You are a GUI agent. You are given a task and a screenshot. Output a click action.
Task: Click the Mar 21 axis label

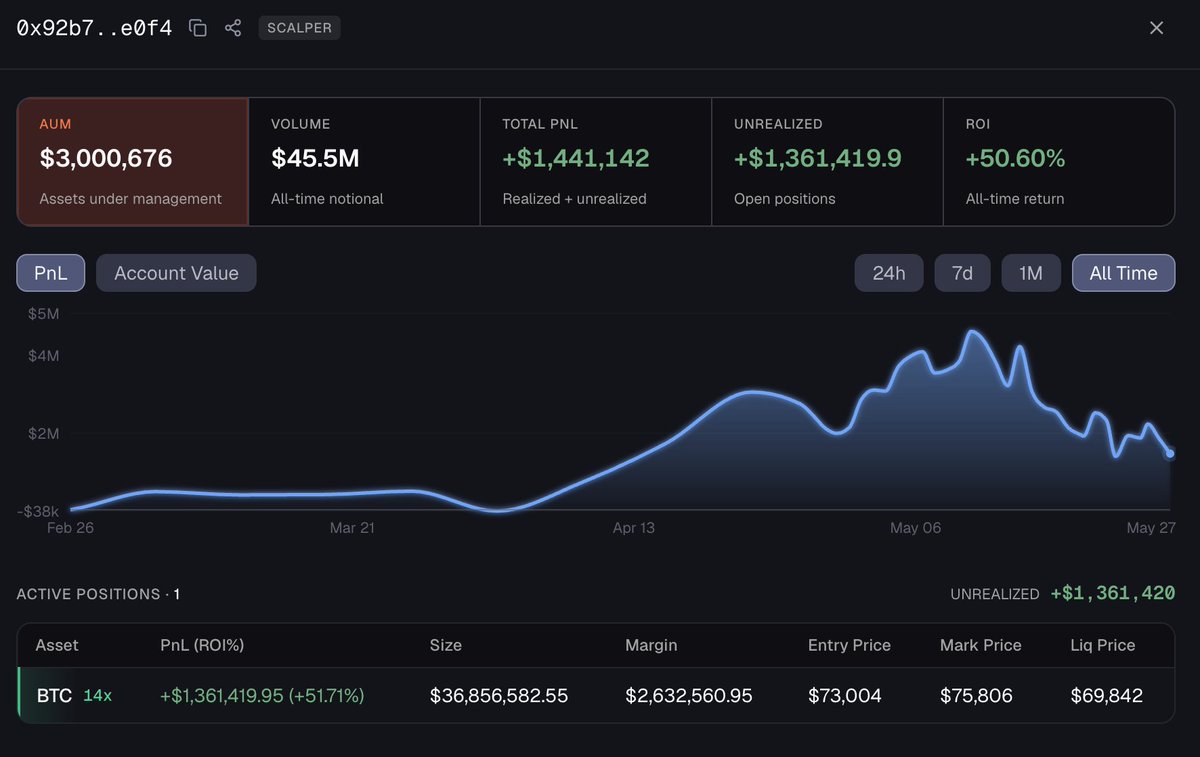coord(352,528)
